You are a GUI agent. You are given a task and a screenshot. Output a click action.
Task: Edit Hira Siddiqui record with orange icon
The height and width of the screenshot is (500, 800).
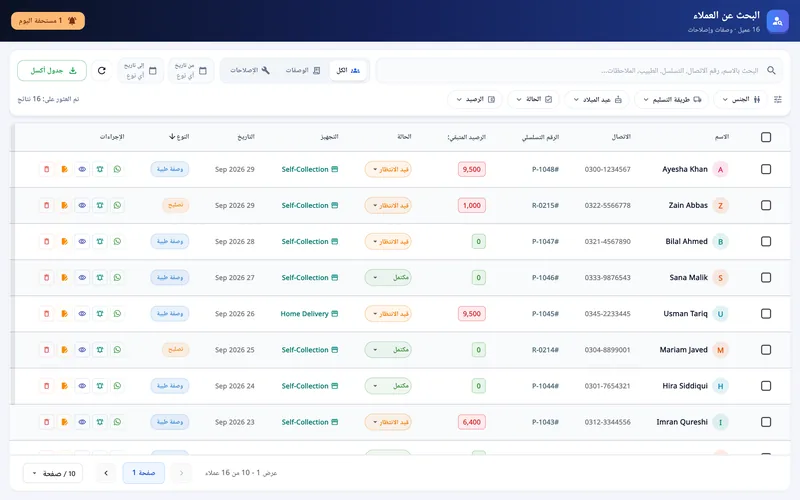coord(64,386)
